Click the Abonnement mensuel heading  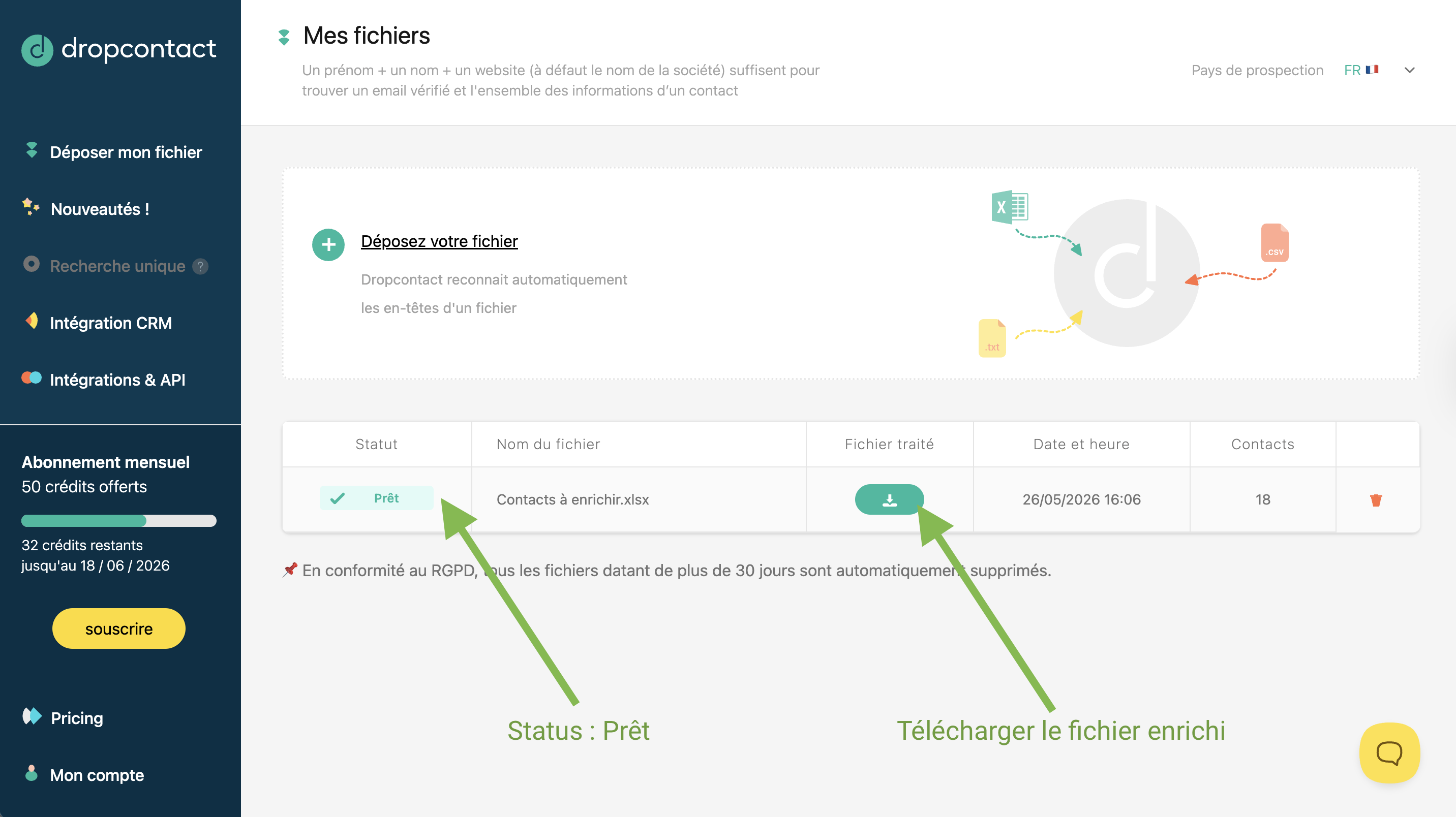106,462
